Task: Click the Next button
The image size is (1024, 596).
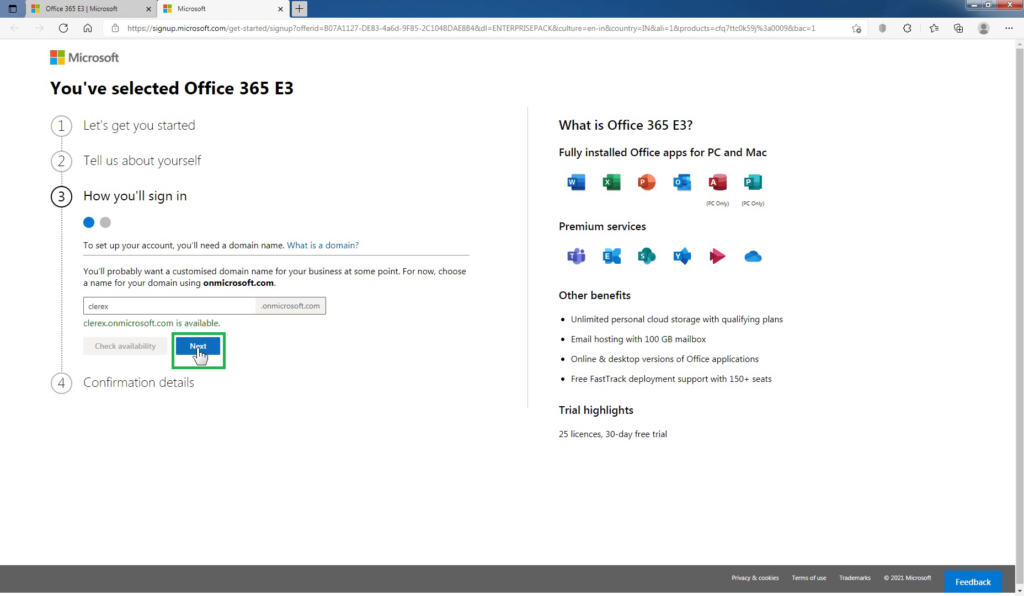Action: [198, 346]
